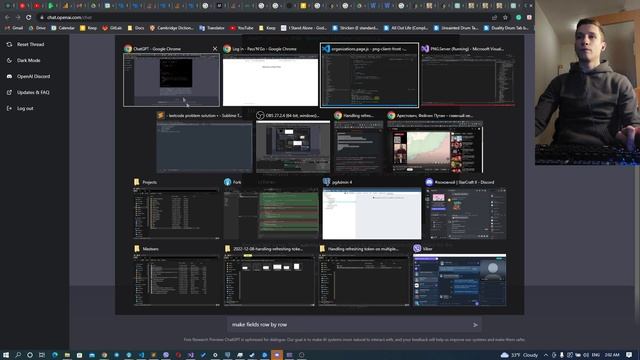Click the Visual Studio icon in task switcher

(x=425, y=49)
